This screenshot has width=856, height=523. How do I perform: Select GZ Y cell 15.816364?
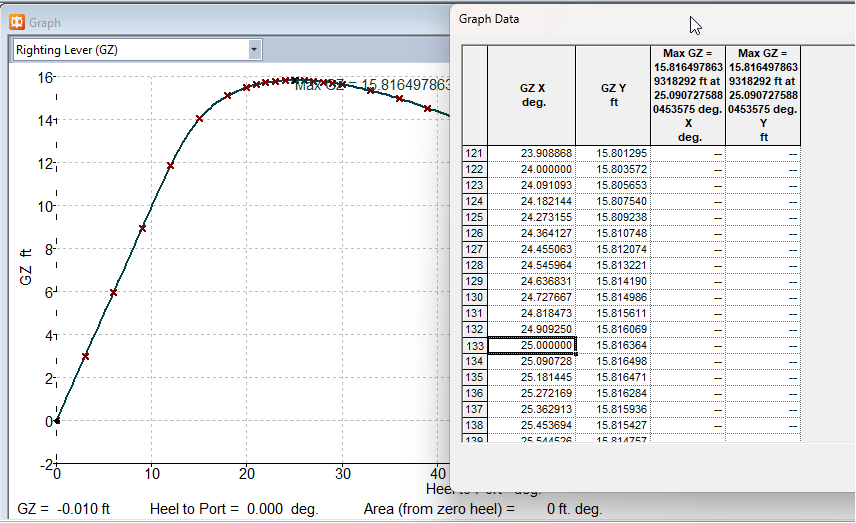pyautogui.click(x=613, y=346)
